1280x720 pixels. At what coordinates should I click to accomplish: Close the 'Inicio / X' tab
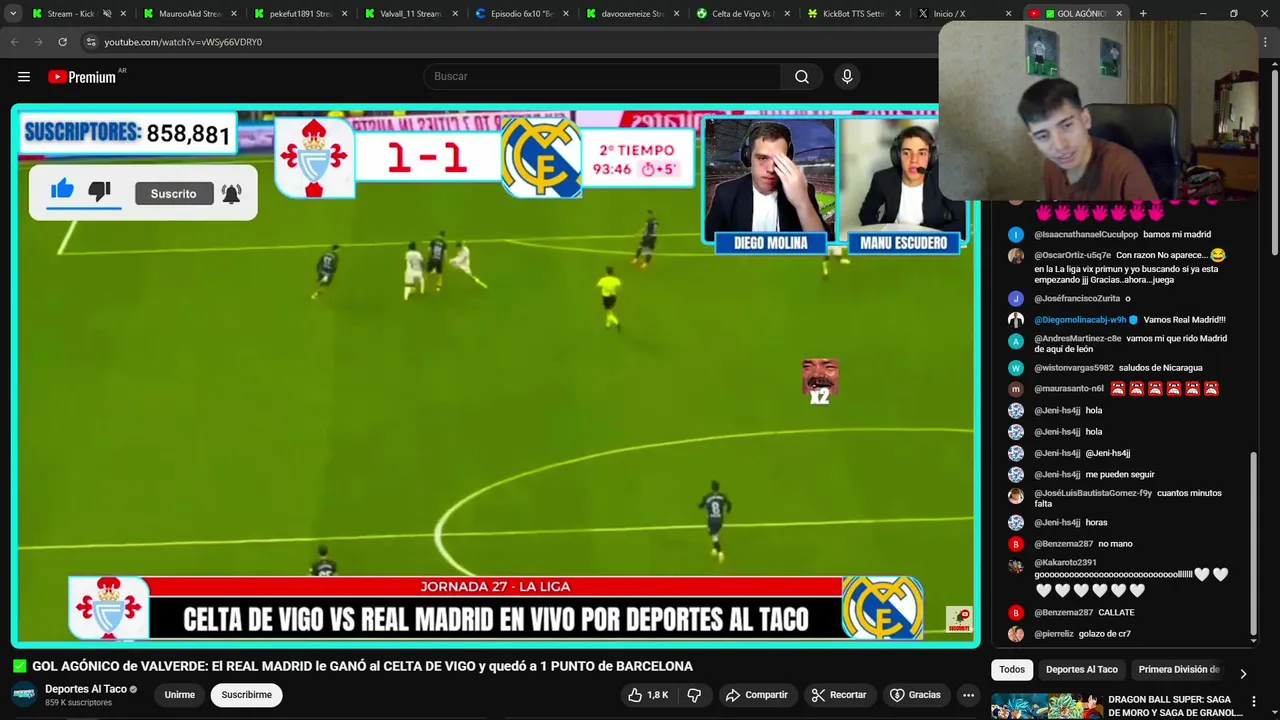coord(1009,14)
